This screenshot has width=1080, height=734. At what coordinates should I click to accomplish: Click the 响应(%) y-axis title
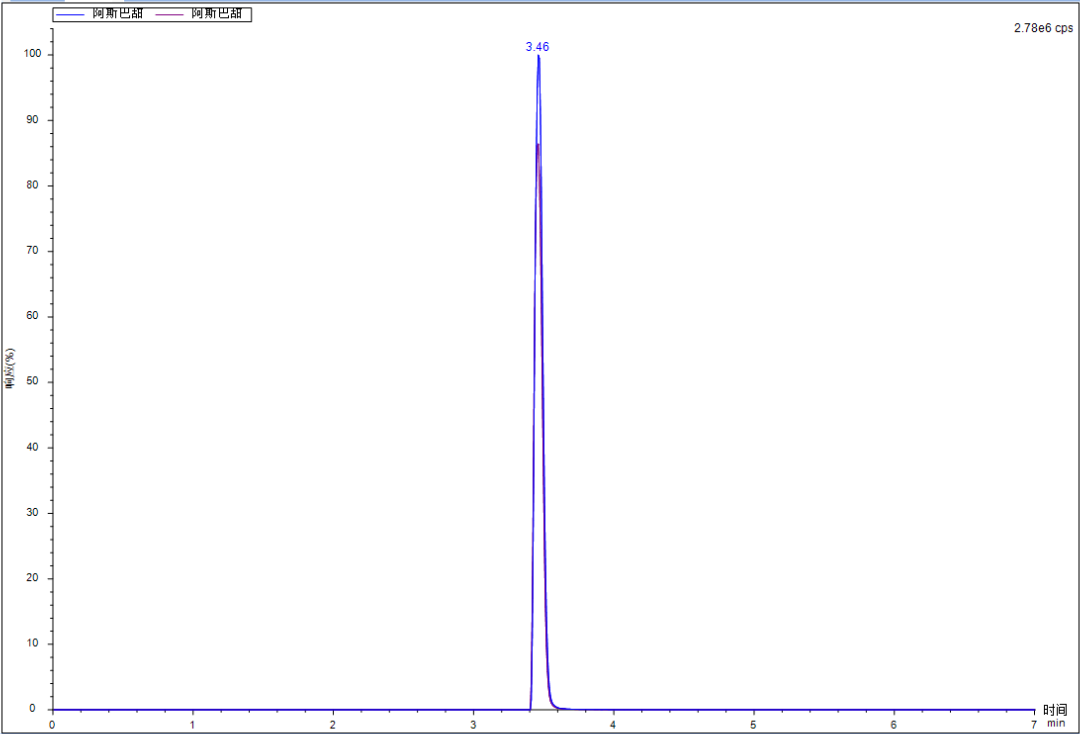tap(10, 370)
